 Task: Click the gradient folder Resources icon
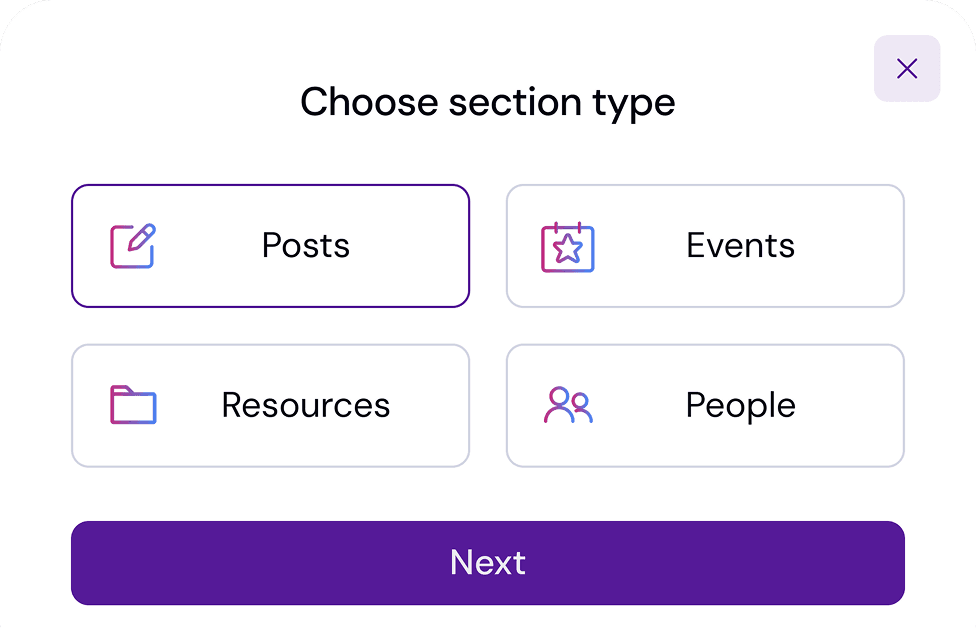click(133, 405)
